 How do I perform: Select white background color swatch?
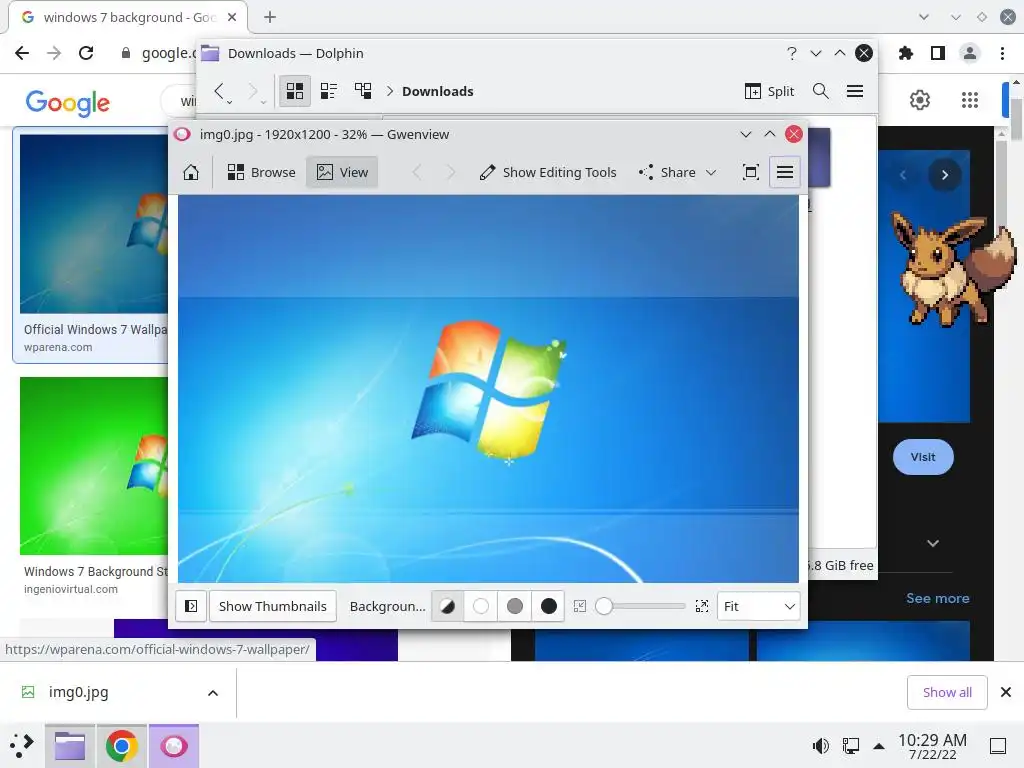(x=481, y=606)
